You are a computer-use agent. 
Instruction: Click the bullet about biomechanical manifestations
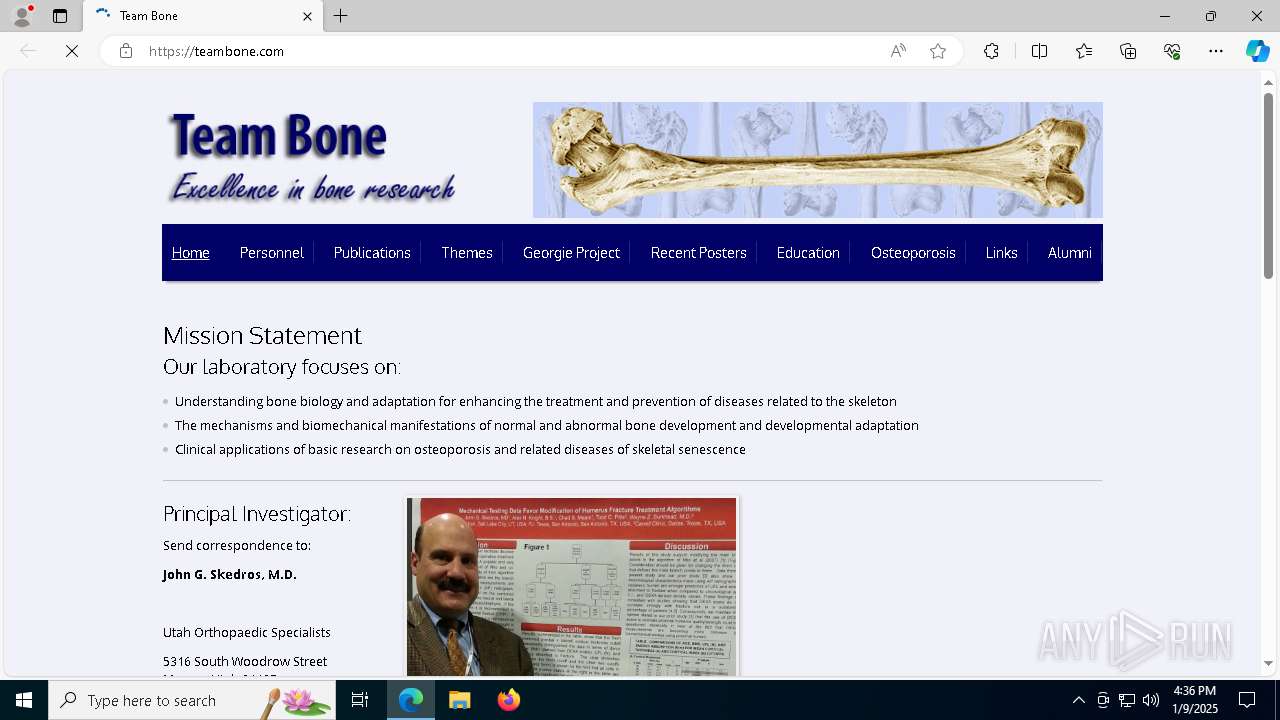(x=546, y=425)
